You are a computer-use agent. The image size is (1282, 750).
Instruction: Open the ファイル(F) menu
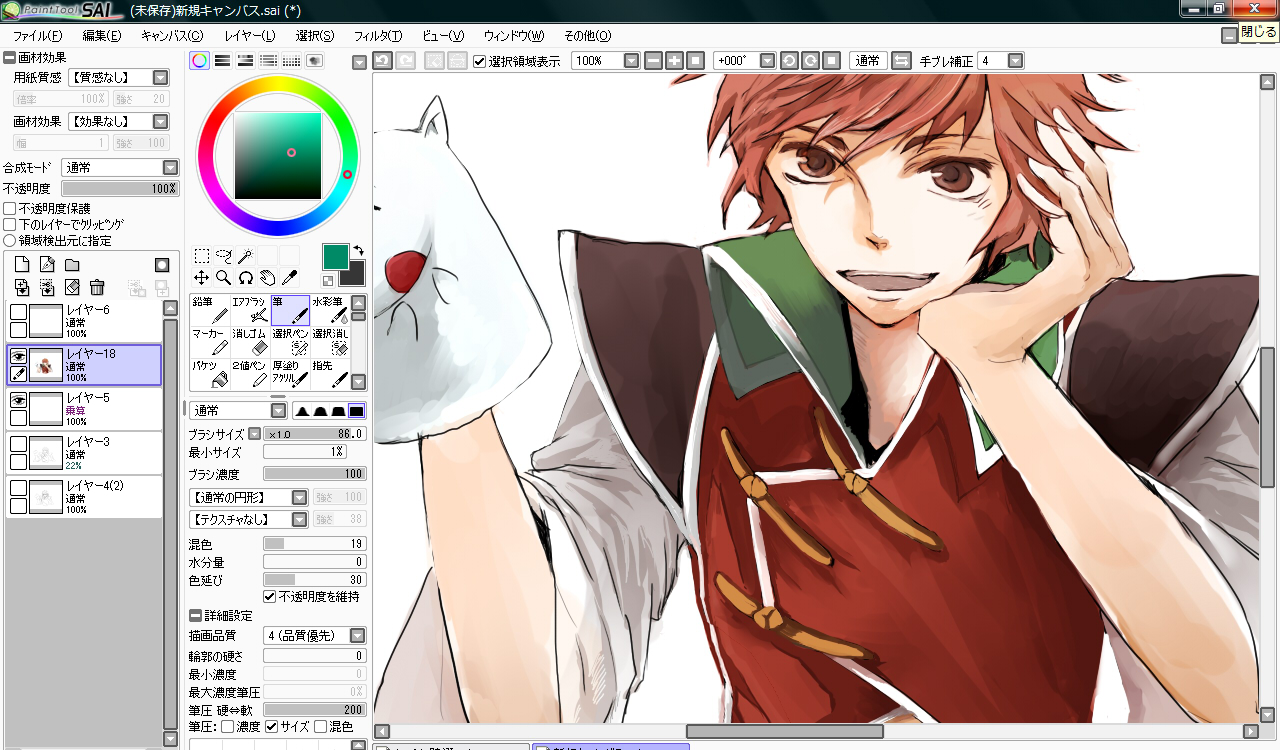coord(39,35)
